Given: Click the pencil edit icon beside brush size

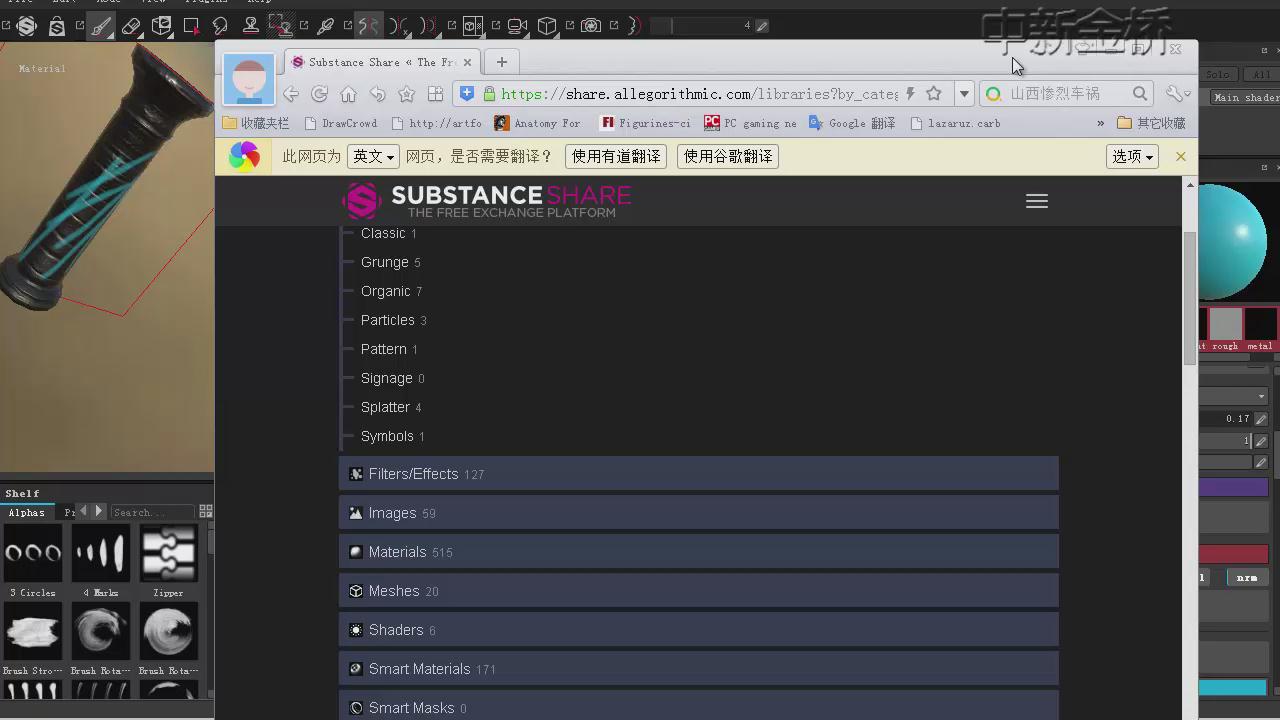Looking at the screenshot, I should click(762, 26).
